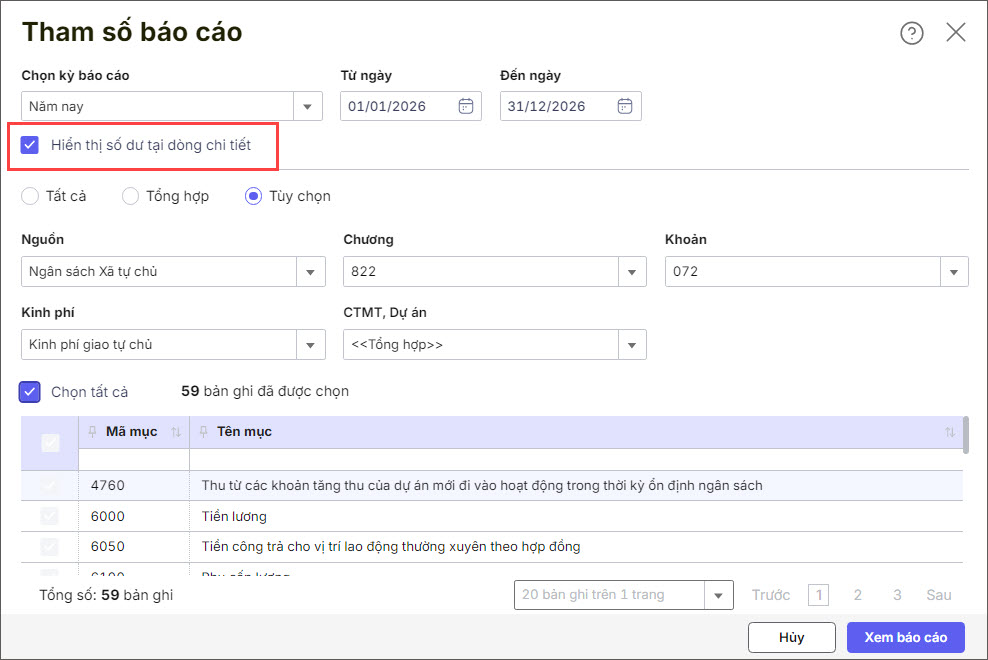988x660 pixels.
Task: Go to page 2 of records
Action: pos(857,595)
